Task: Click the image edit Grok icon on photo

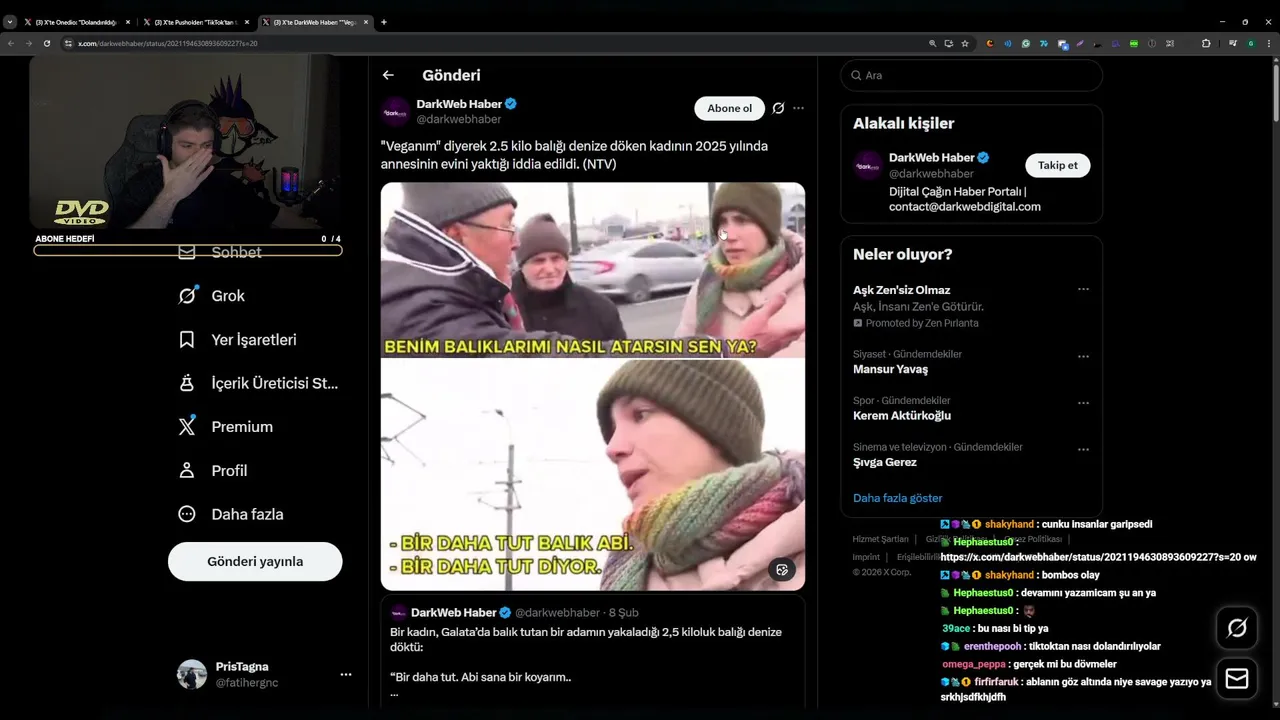Action: coord(782,569)
